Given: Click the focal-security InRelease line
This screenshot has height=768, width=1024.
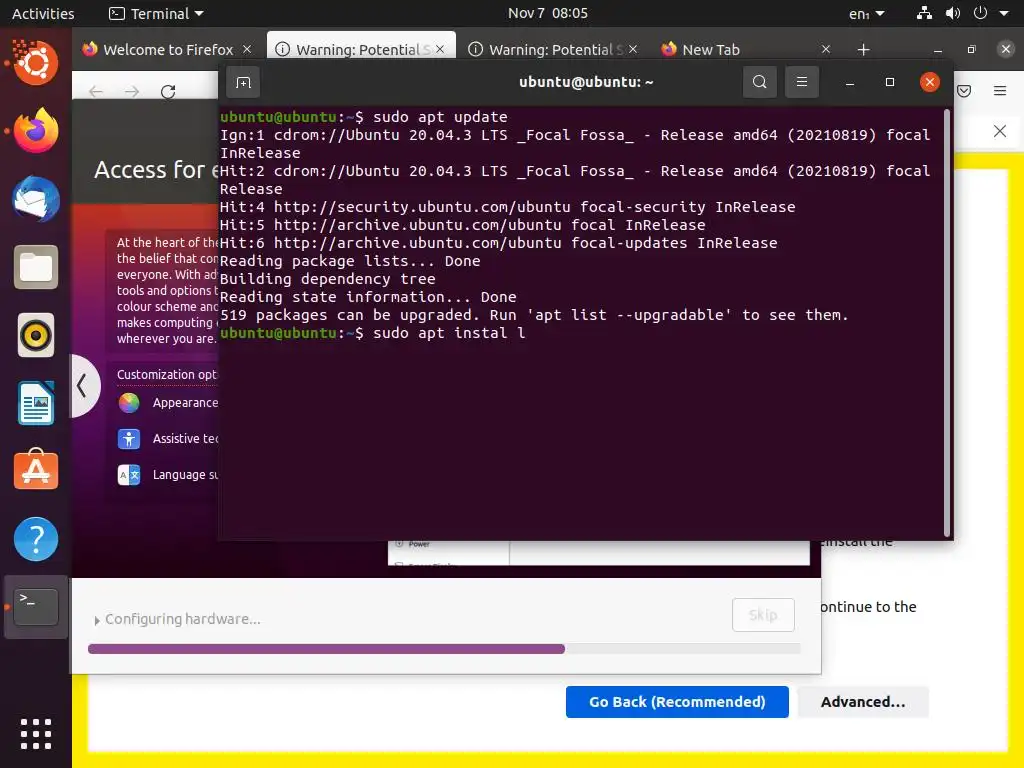Looking at the screenshot, I should click(507, 207).
